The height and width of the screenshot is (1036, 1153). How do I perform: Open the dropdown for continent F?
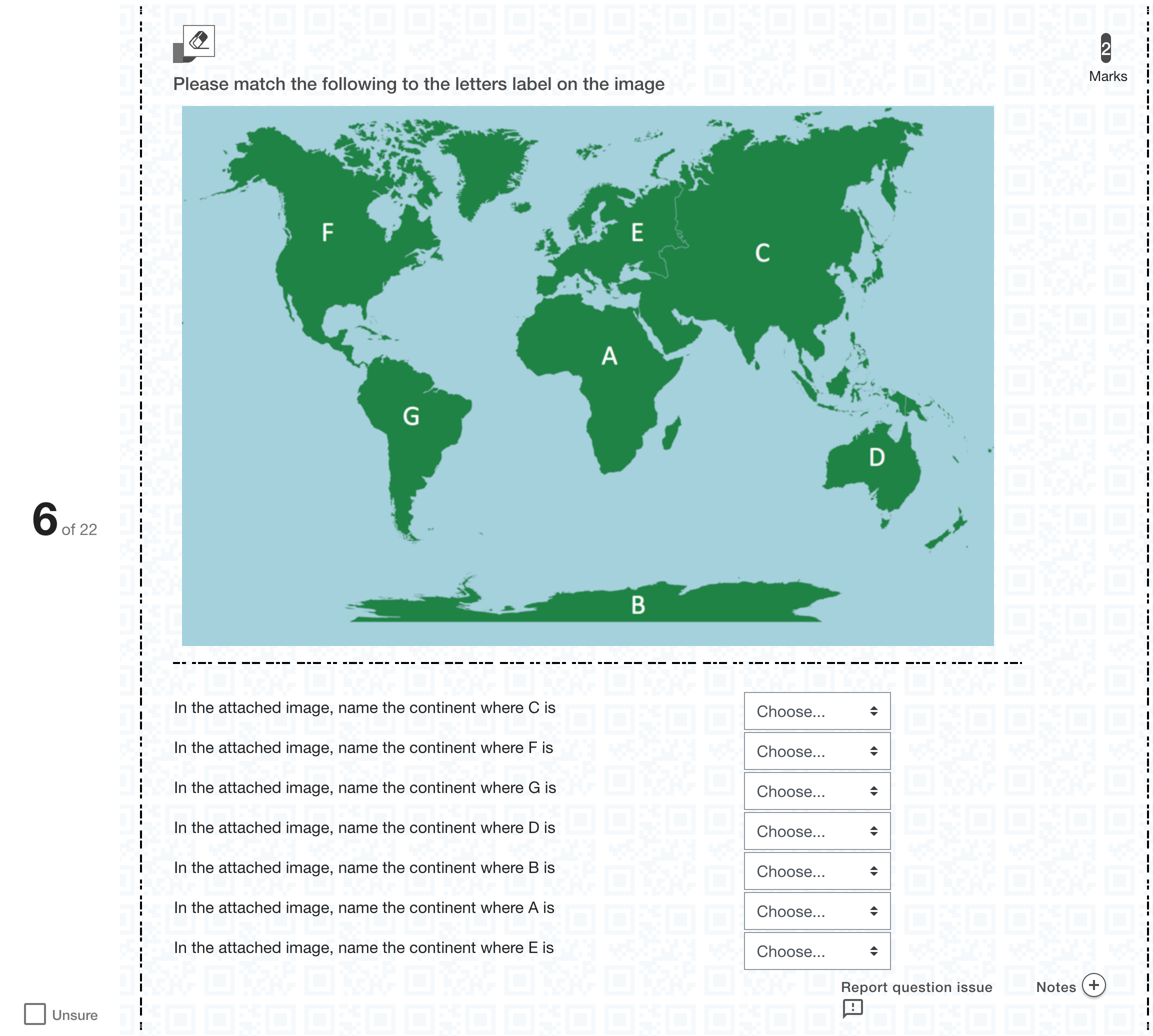[x=816, y=751]
